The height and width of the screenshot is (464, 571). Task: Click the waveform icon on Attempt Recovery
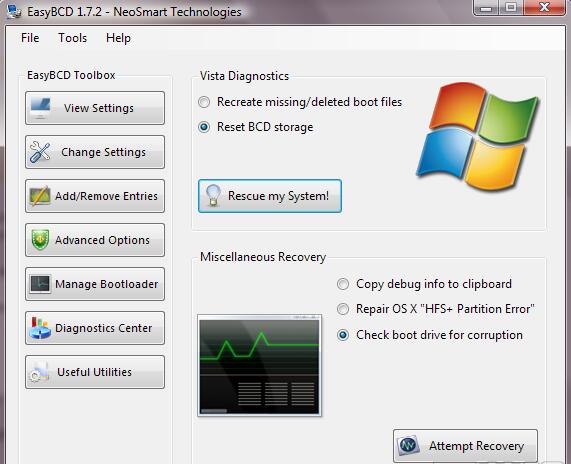(x=408, y=445)
